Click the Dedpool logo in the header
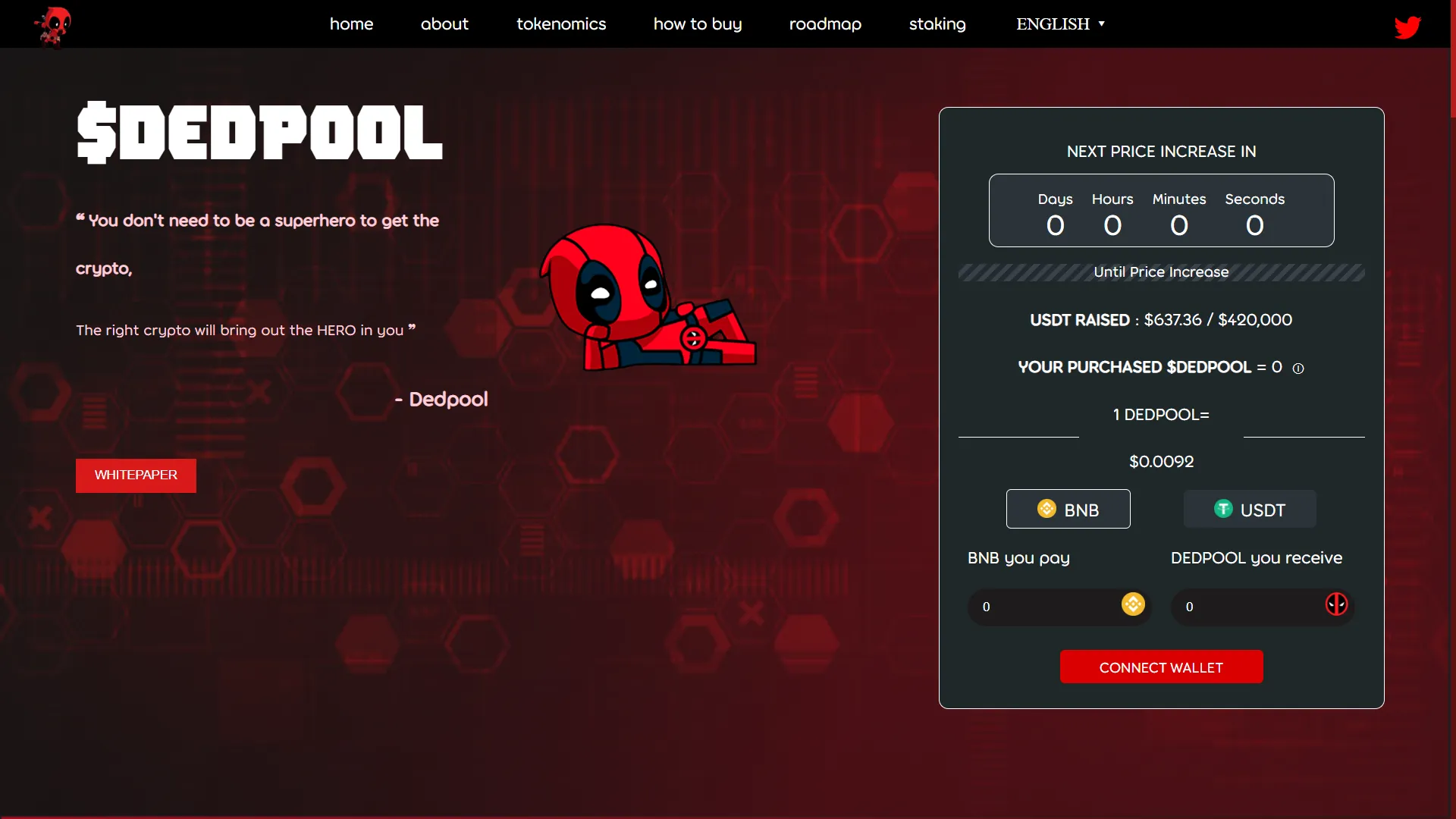 [x=53, y=26]
